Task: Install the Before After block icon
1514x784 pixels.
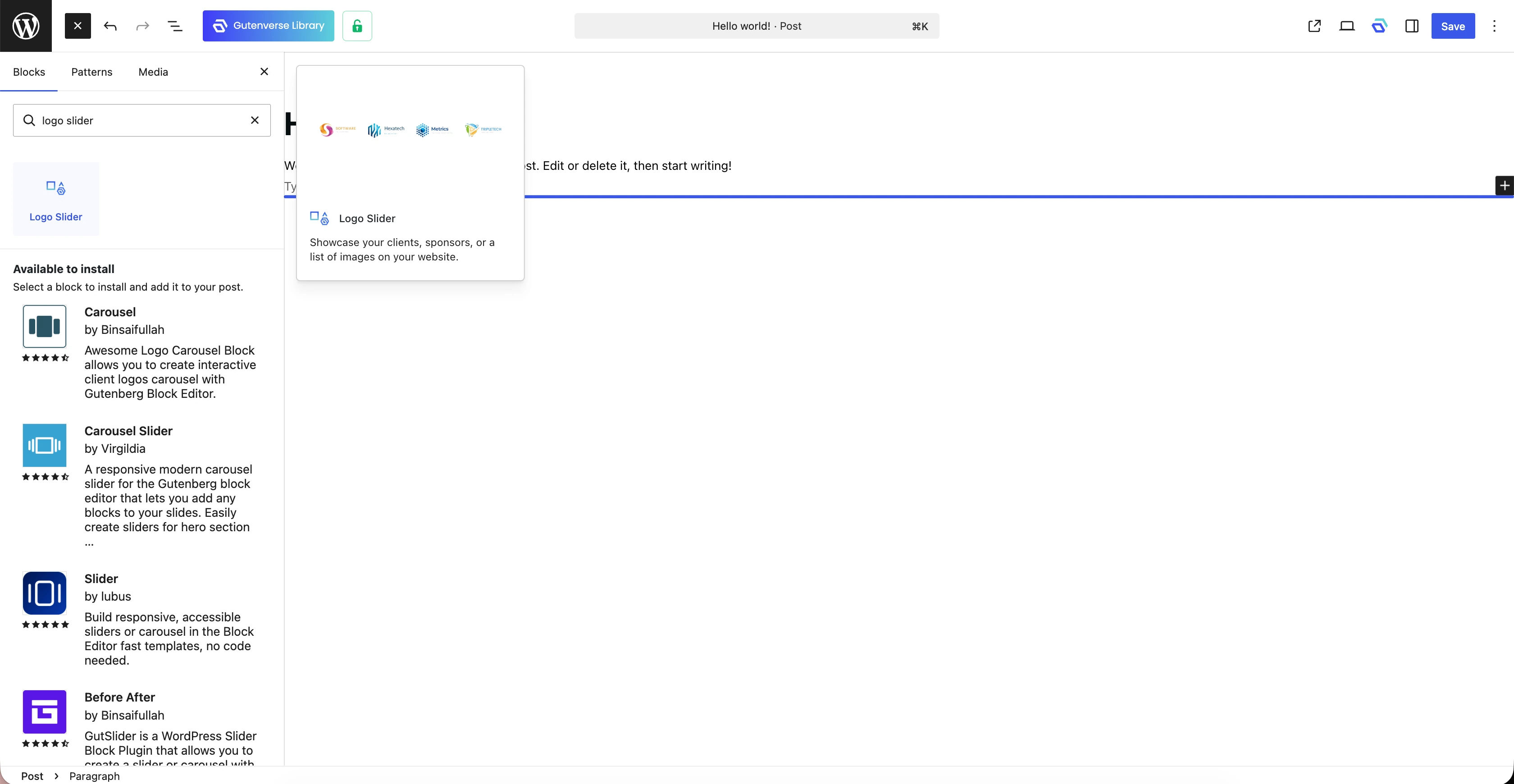Action: [x=45, y=712]
